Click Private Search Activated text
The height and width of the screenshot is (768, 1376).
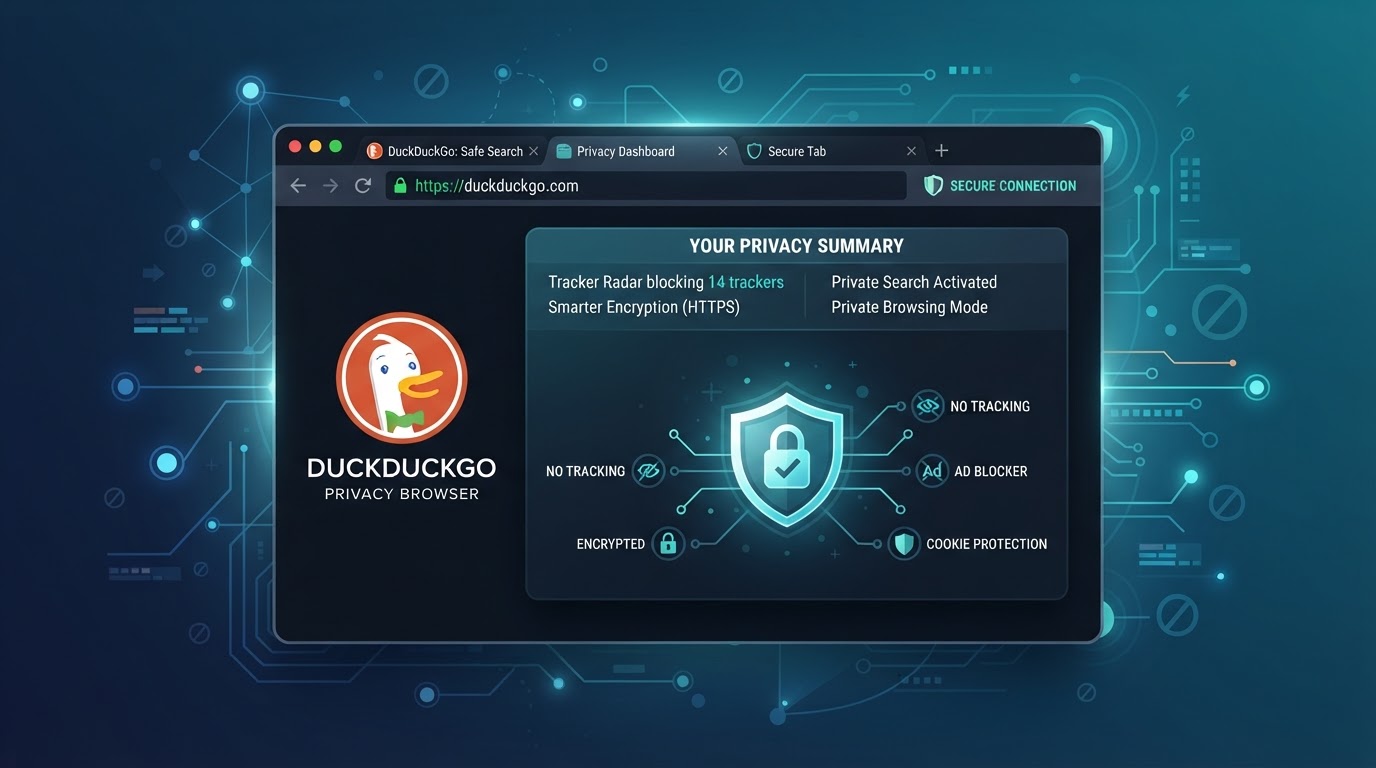click(914, 282)
